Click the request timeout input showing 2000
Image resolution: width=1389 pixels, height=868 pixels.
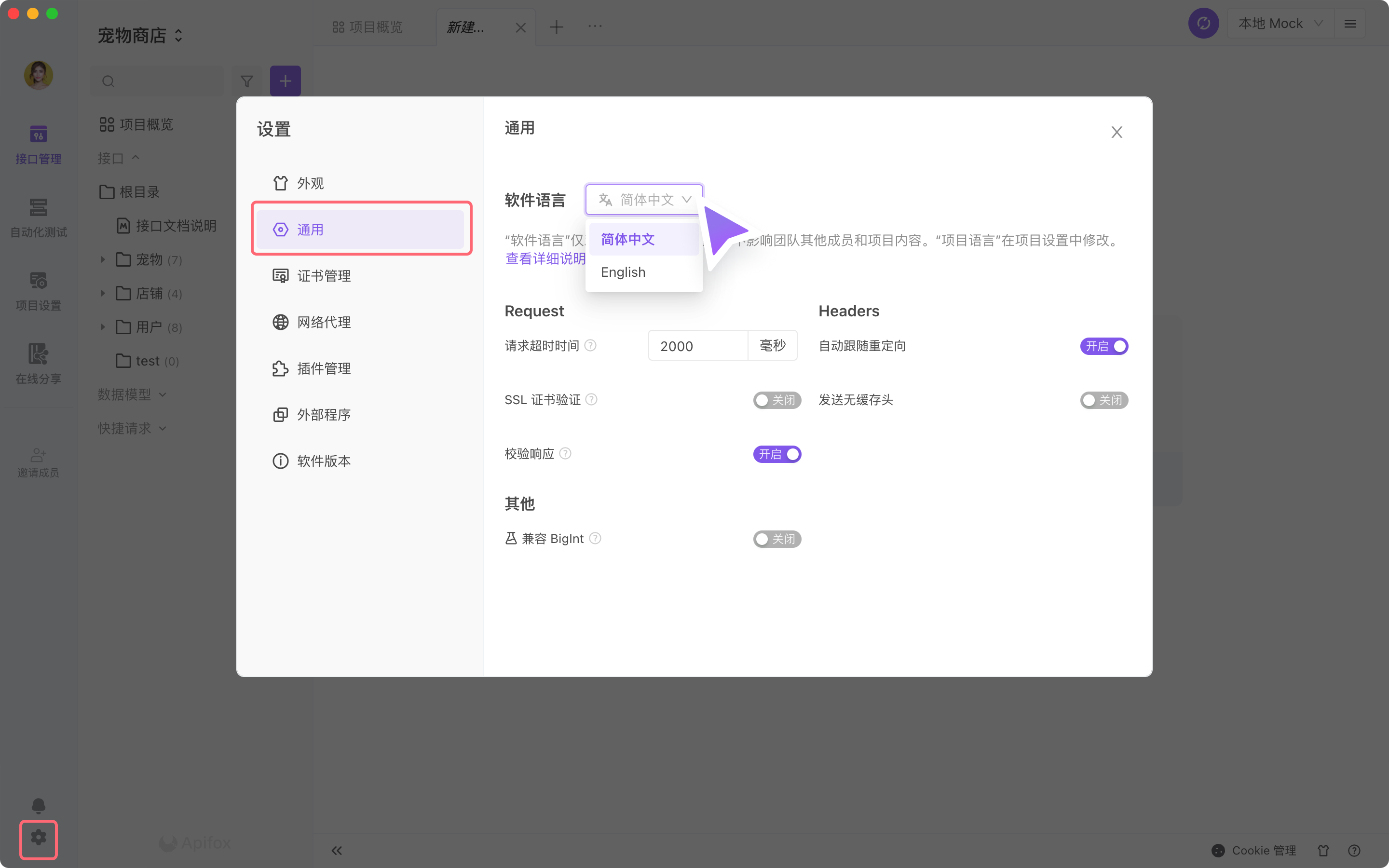point(698,346)
